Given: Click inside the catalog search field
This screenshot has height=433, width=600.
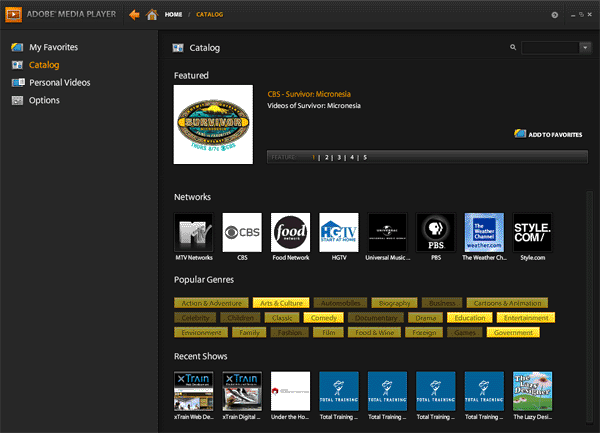Looking at the screenshot, I should 550,48.
